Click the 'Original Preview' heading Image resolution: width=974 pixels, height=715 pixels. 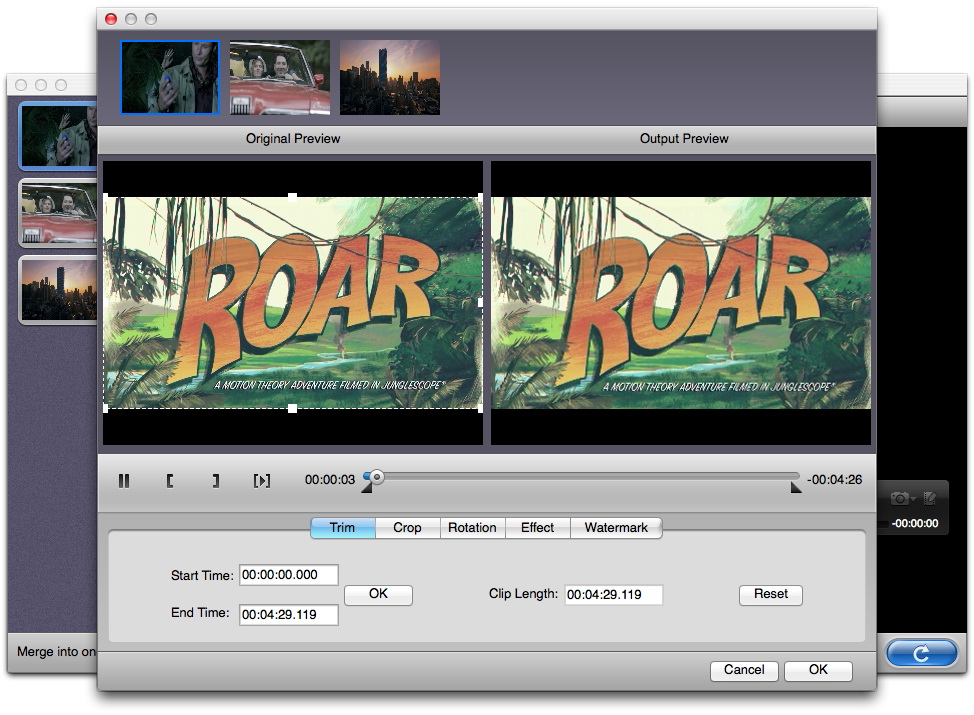[x=293, y=139]
